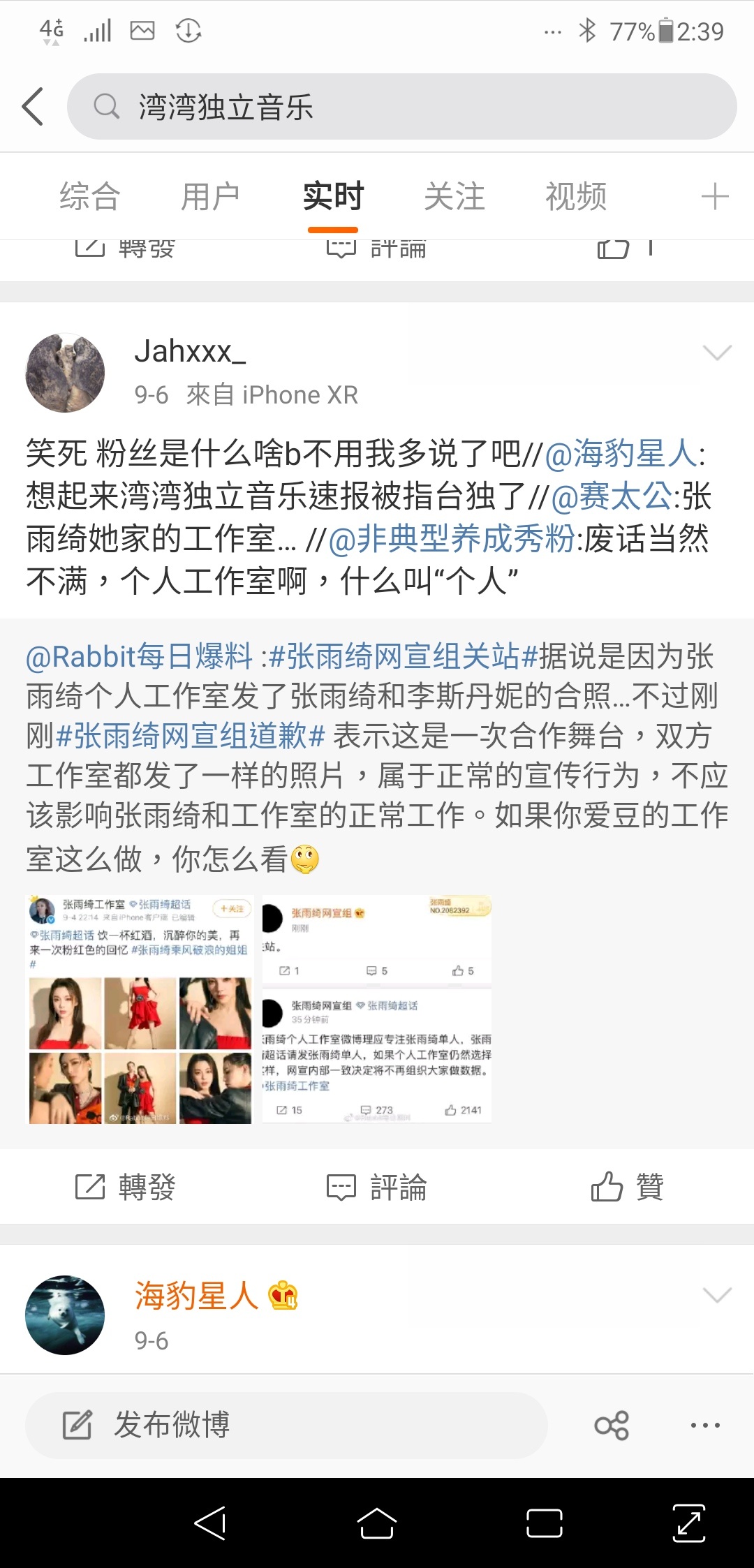Expand the options chevron on 海豹星人 post
This screenshot has width=754, height=1568.
pyautogui.click(x=717, y=1295)
